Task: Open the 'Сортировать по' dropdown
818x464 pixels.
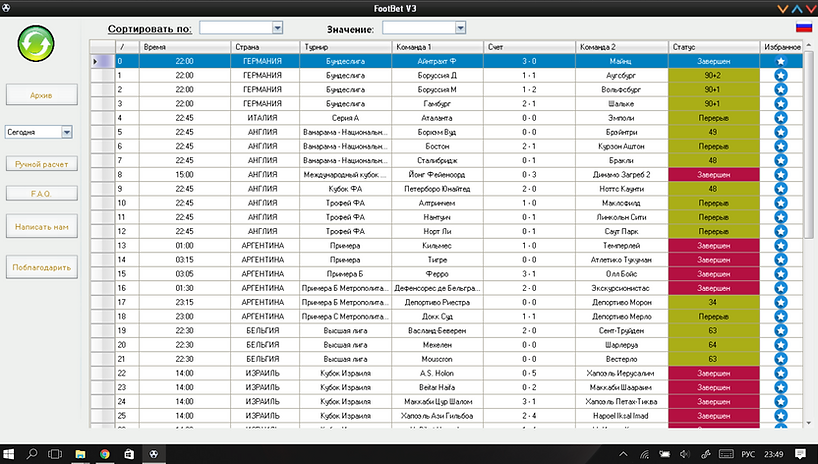Action: coord(241,28)
